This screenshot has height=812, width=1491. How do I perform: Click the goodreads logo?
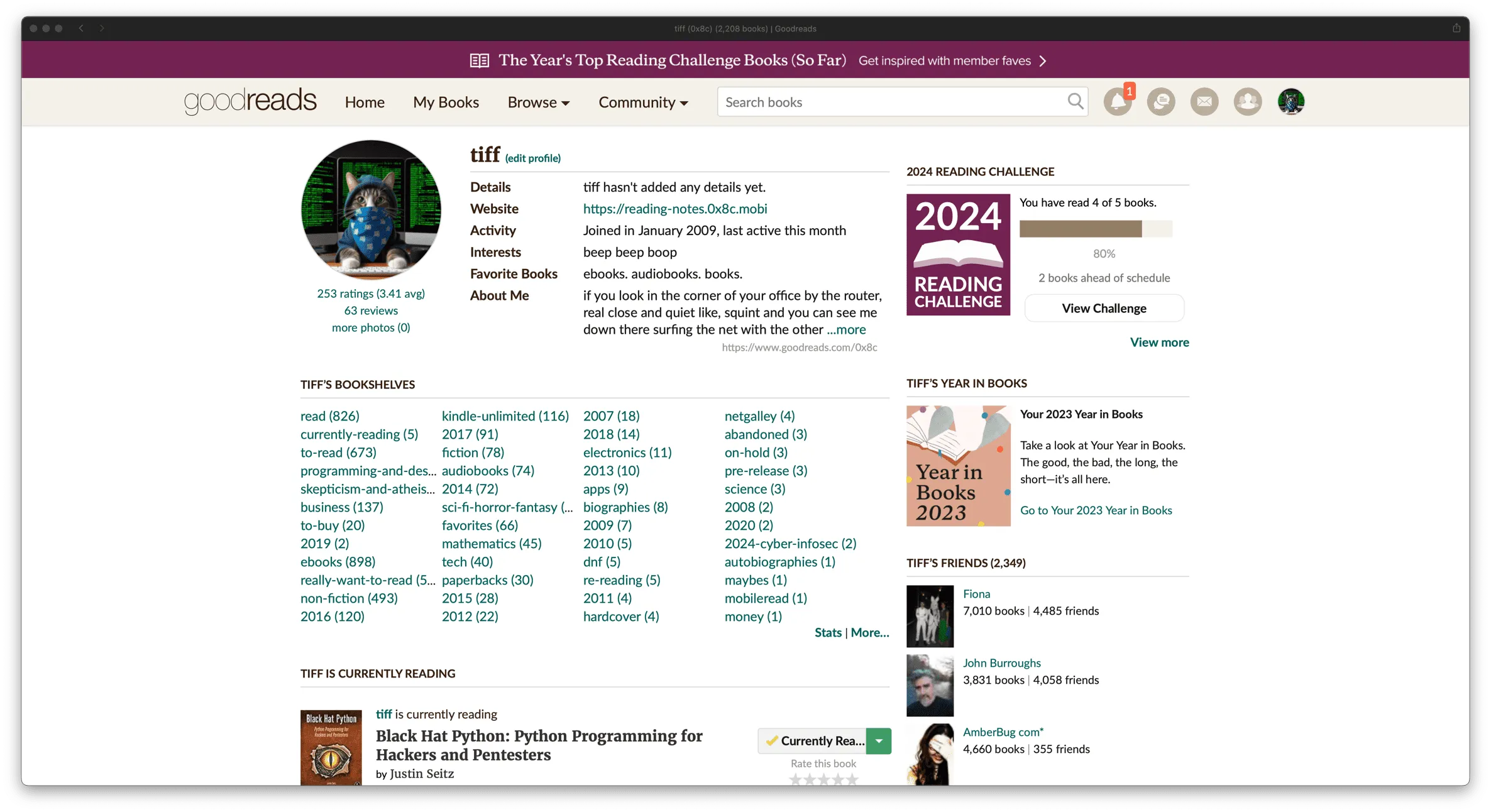pyautogui.click(x=250, y=101)
